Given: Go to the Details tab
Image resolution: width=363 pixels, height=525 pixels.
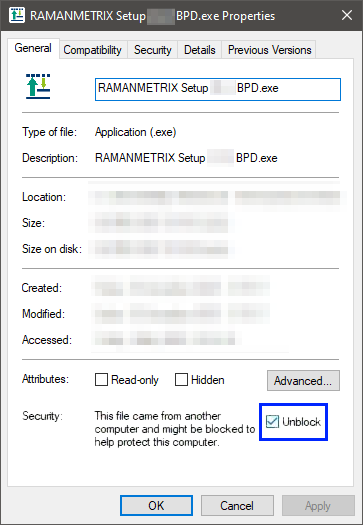Looking at the screenshot, I should coord(200,50).
